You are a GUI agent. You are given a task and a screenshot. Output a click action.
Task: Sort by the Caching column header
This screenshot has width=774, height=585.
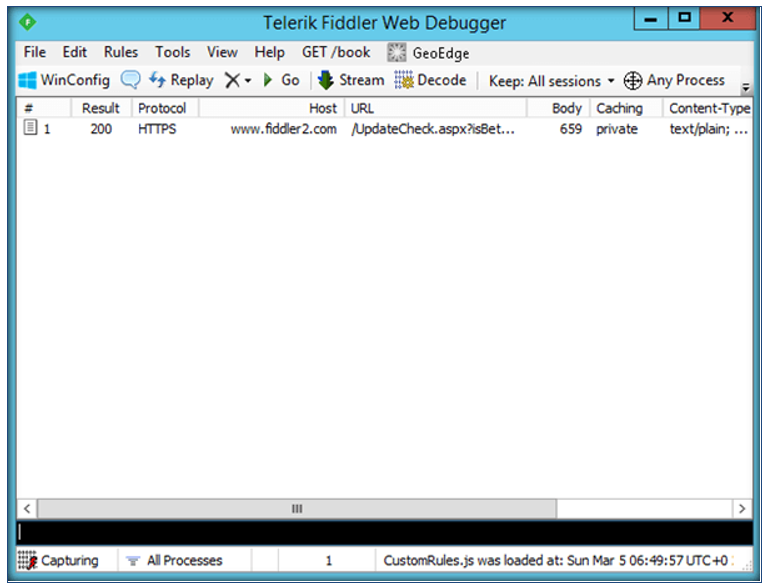pyautogui.click(x=626, y=108)
